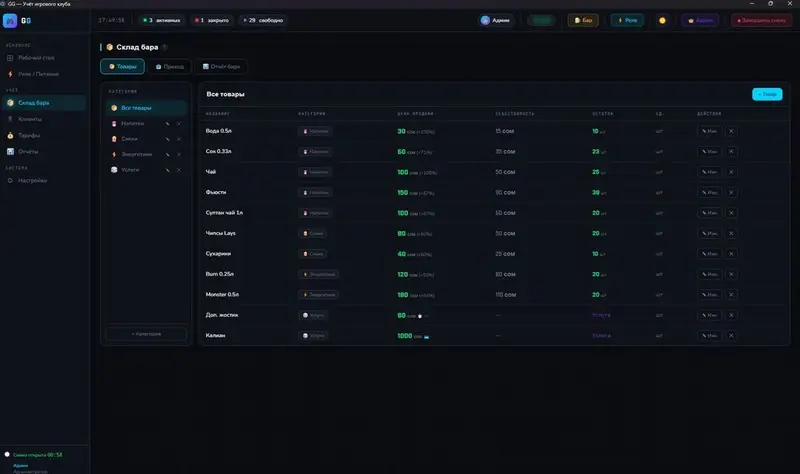Screen dimensions: 800x474
Task: Click the help question mark beside Склад бара
Action: (164, 47)
